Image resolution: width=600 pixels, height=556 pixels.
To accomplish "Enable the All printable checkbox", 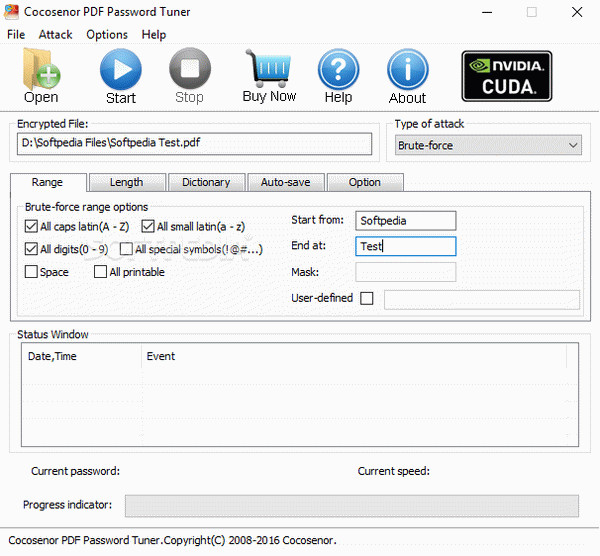I will pyautogui.click(x=100, y=272).
